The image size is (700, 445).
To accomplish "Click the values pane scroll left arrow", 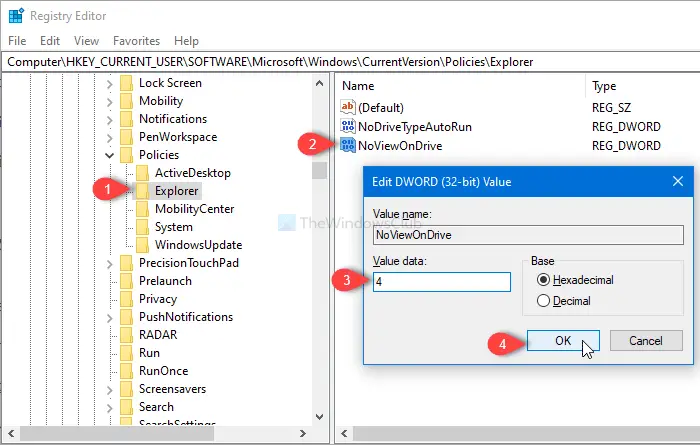I will pos(344,433).
